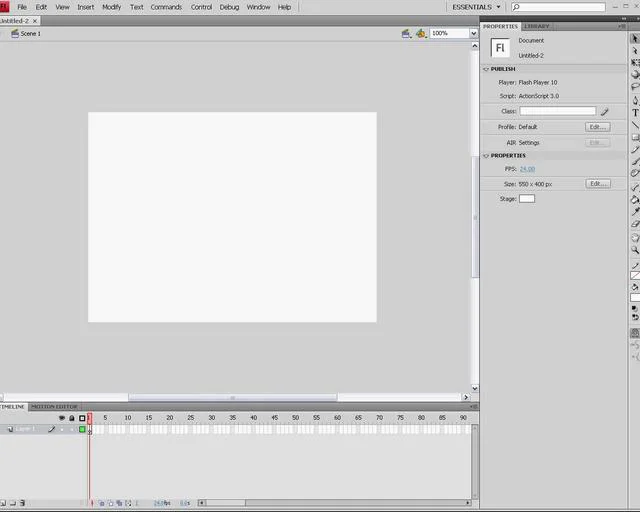
Task: Collapse panels with double-arrow icon
Action: pyautogui.click(x=624, y=19)
